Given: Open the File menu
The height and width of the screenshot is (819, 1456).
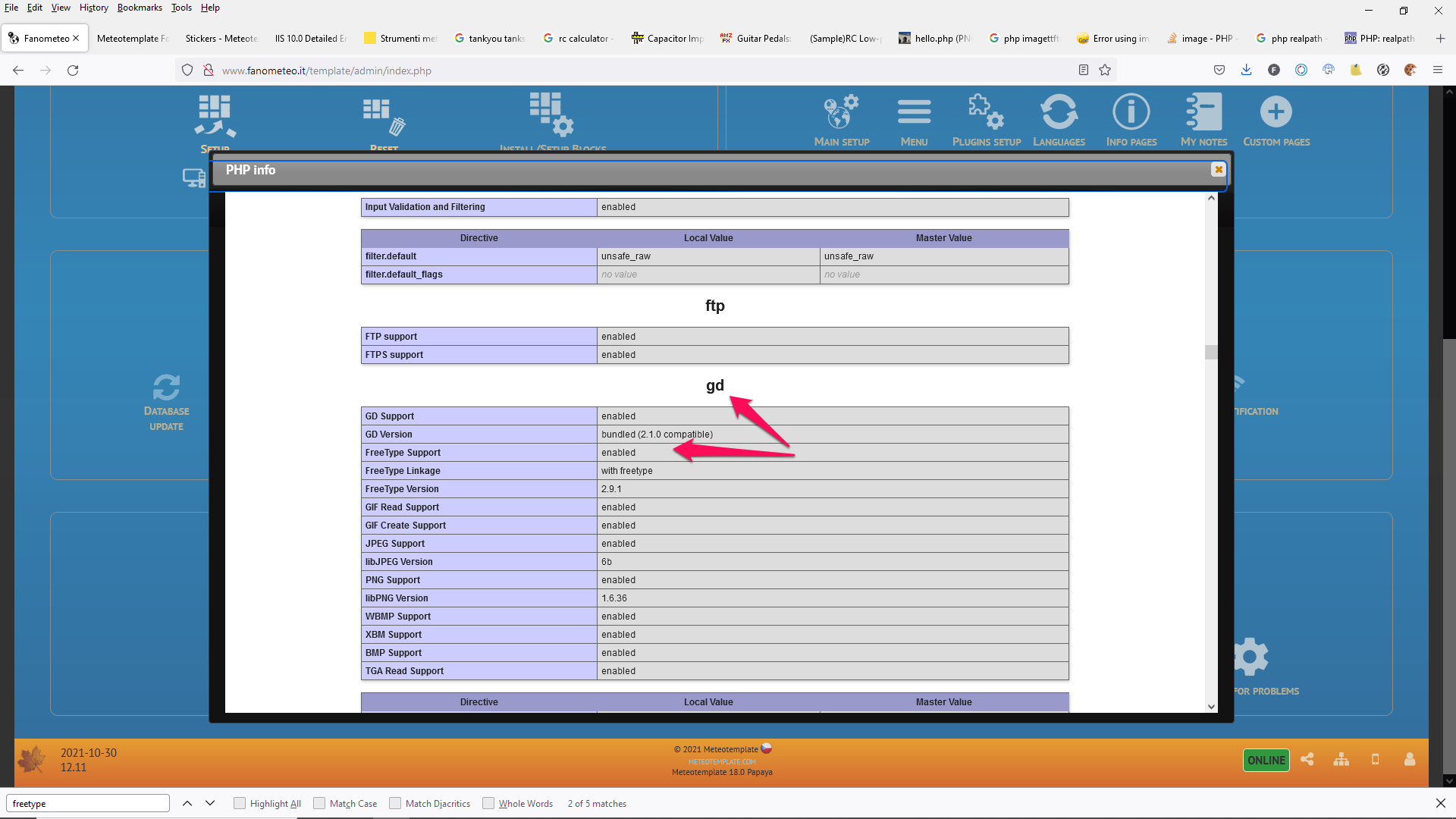Looking at the screenshot, I should click(11, 8).
